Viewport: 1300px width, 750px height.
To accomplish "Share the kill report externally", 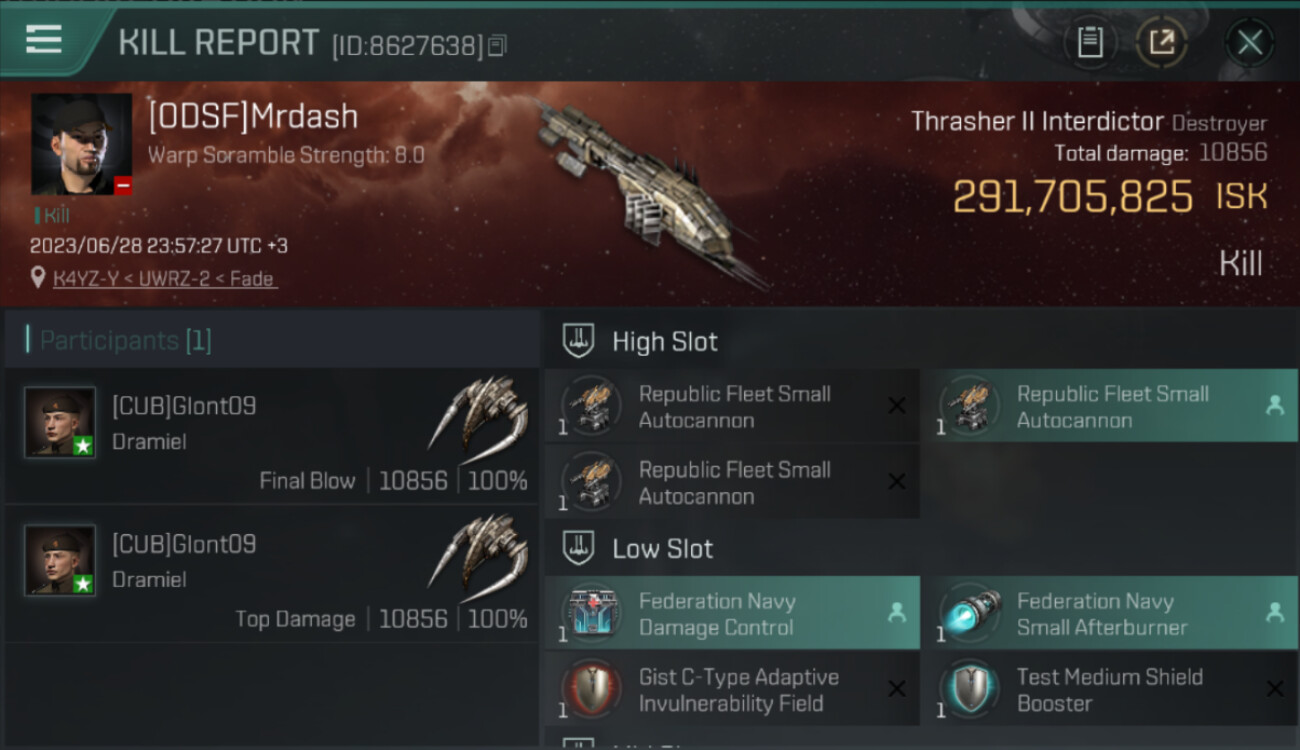I will coord(1161,42).
